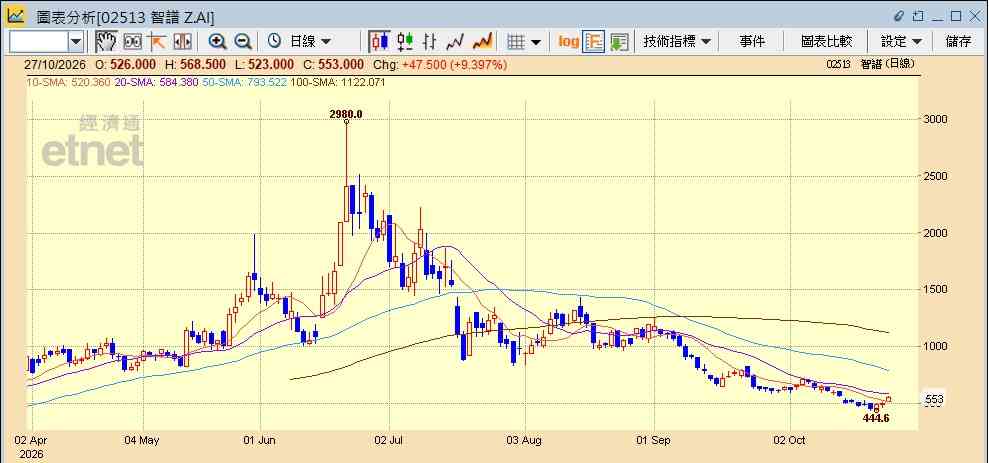Click the 02513 智譜 (日線) chart label
Screen dimensions: 989x463
870,64
